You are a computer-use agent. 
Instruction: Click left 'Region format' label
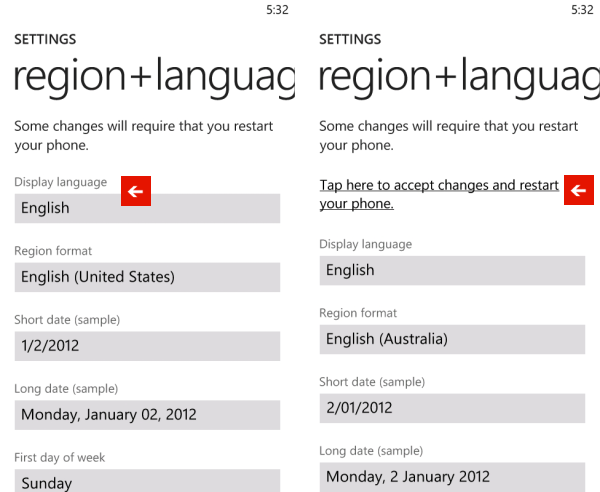[53, 251]
